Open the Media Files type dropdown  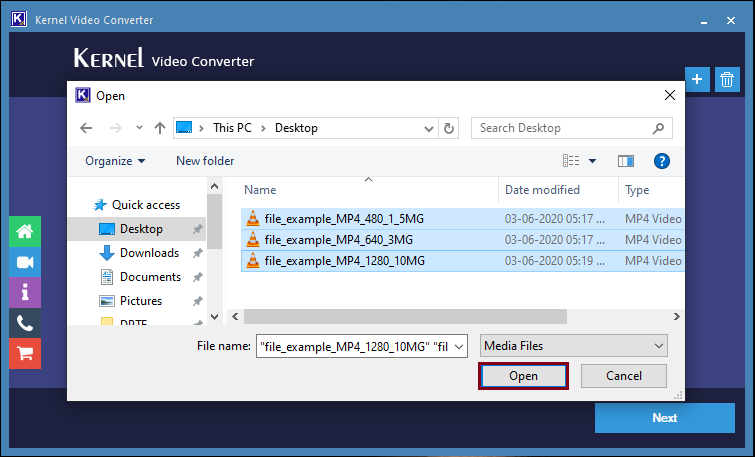tap(573, 346)
